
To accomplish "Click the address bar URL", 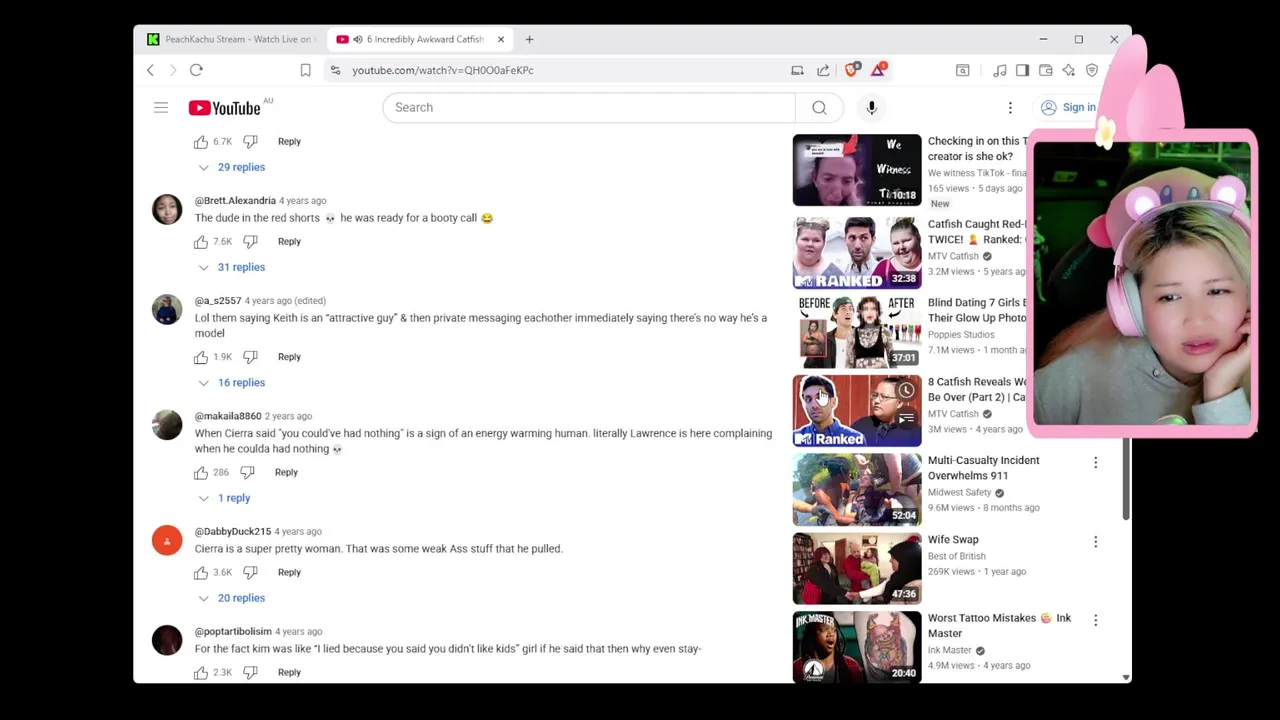I will tap(443, 70).
